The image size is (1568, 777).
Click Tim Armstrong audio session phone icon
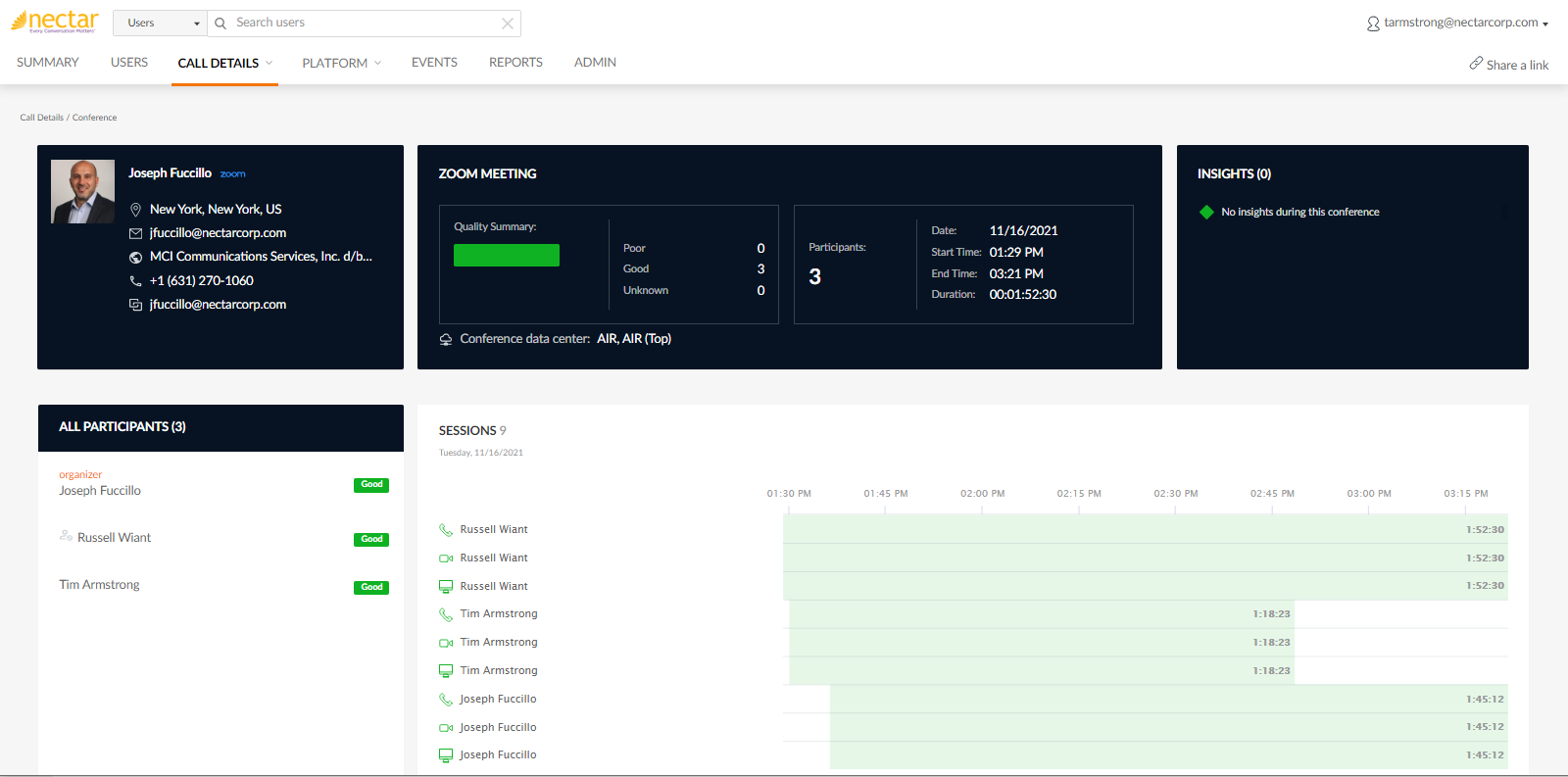pyautogui.click(x=446, y=614)
